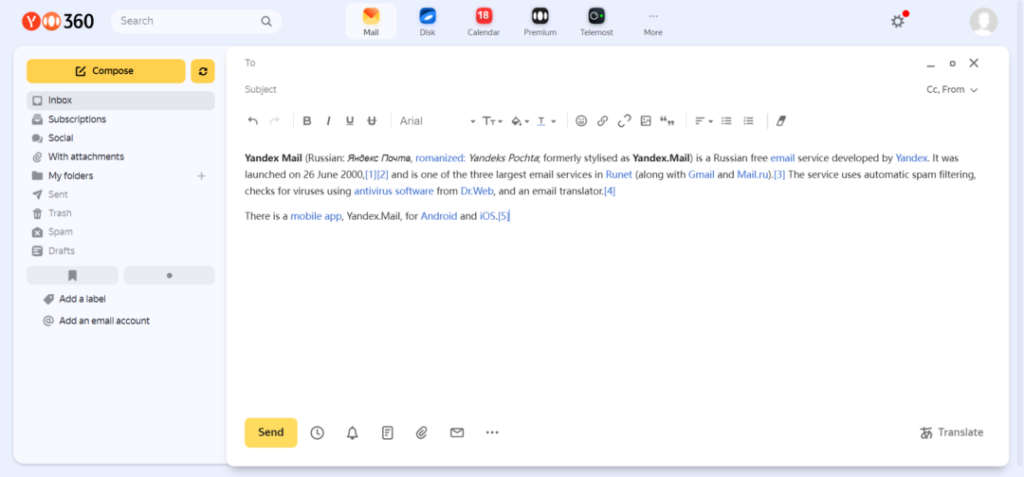Expand My folders
Image resolution: width=1024 pixels, height=477 pixels.
coord(71,176)
